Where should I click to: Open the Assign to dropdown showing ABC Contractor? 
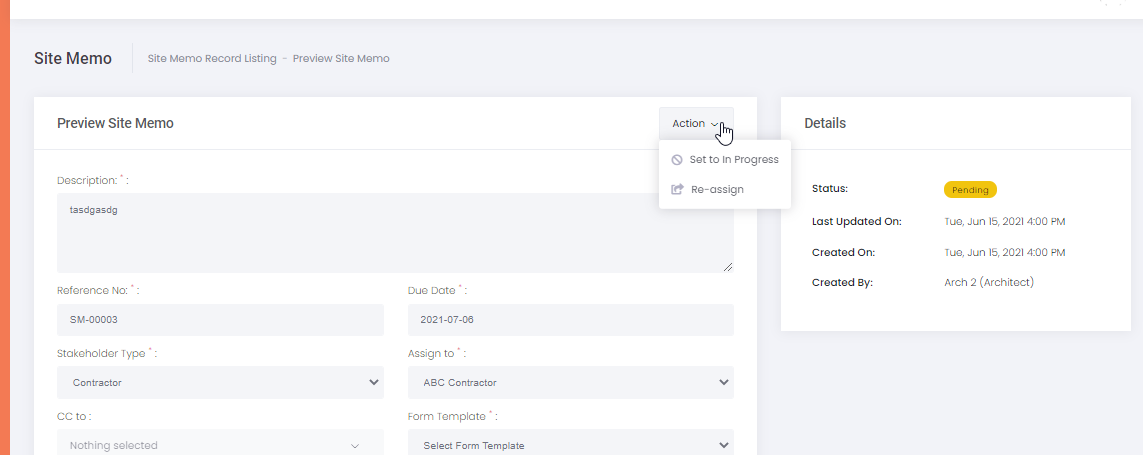pyautogui.click(x=570, y=382)
